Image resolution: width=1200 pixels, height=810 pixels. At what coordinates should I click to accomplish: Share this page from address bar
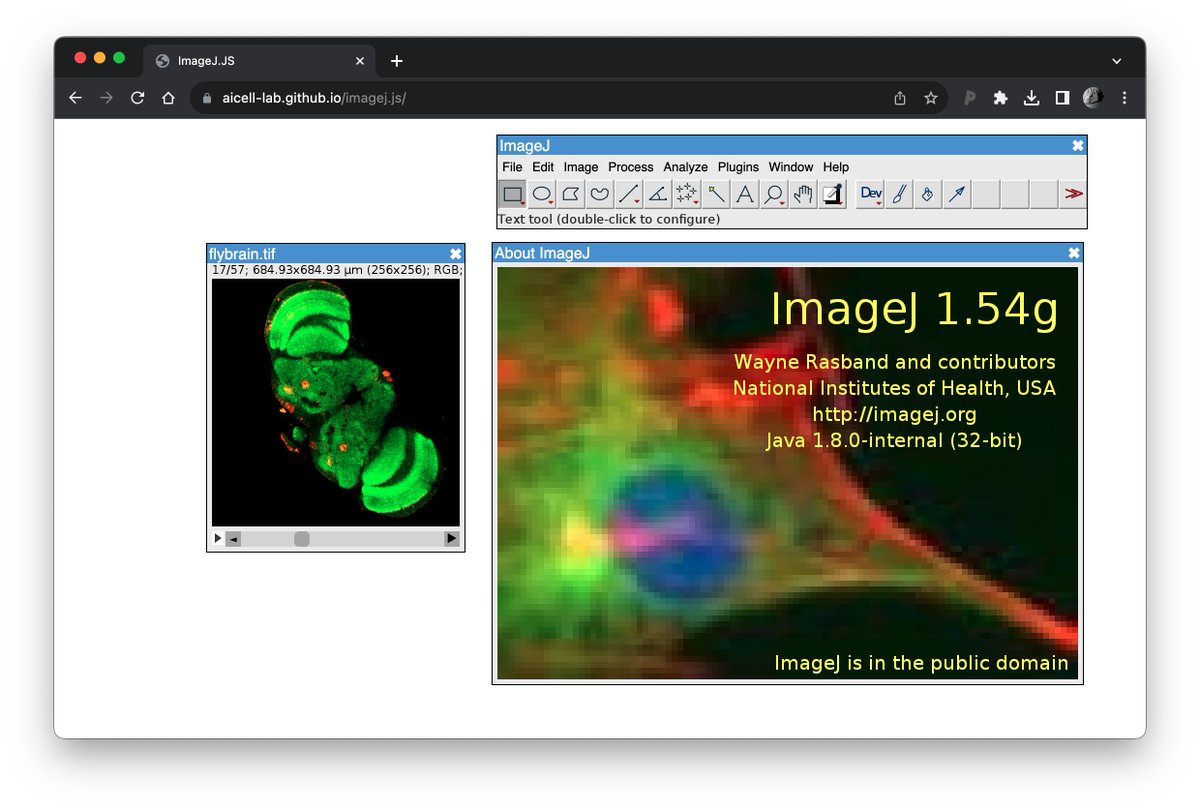pos(900,98)
